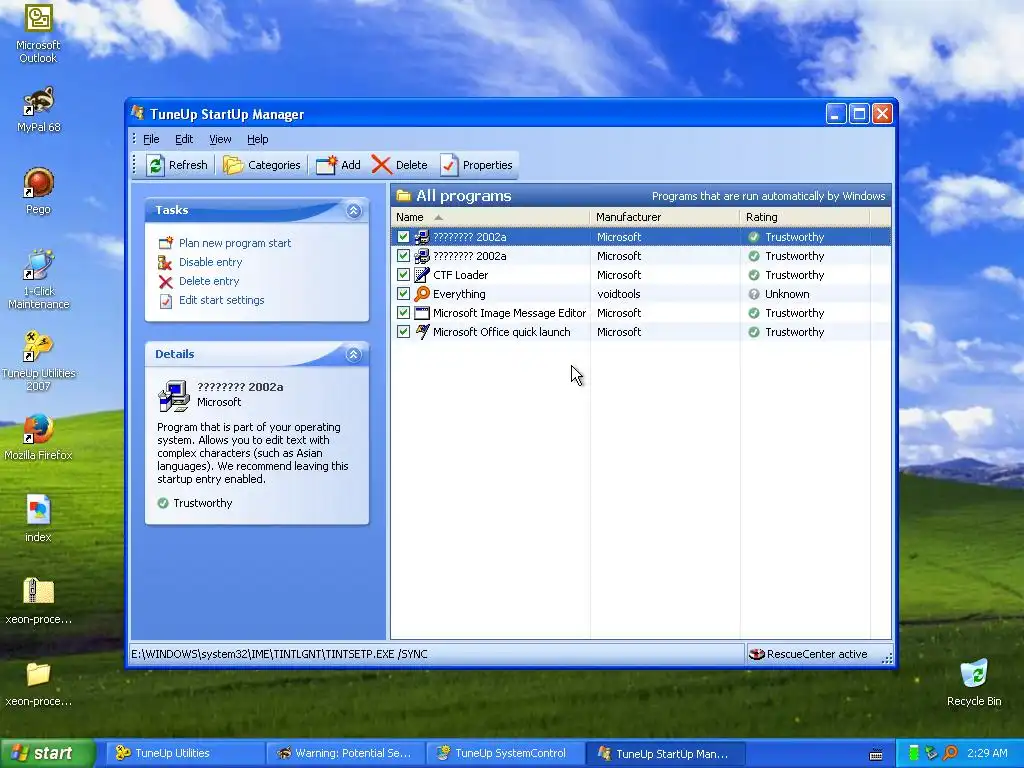1024x768 pixels.
Task: Open Categories from the toolbar
Action: 262,165
